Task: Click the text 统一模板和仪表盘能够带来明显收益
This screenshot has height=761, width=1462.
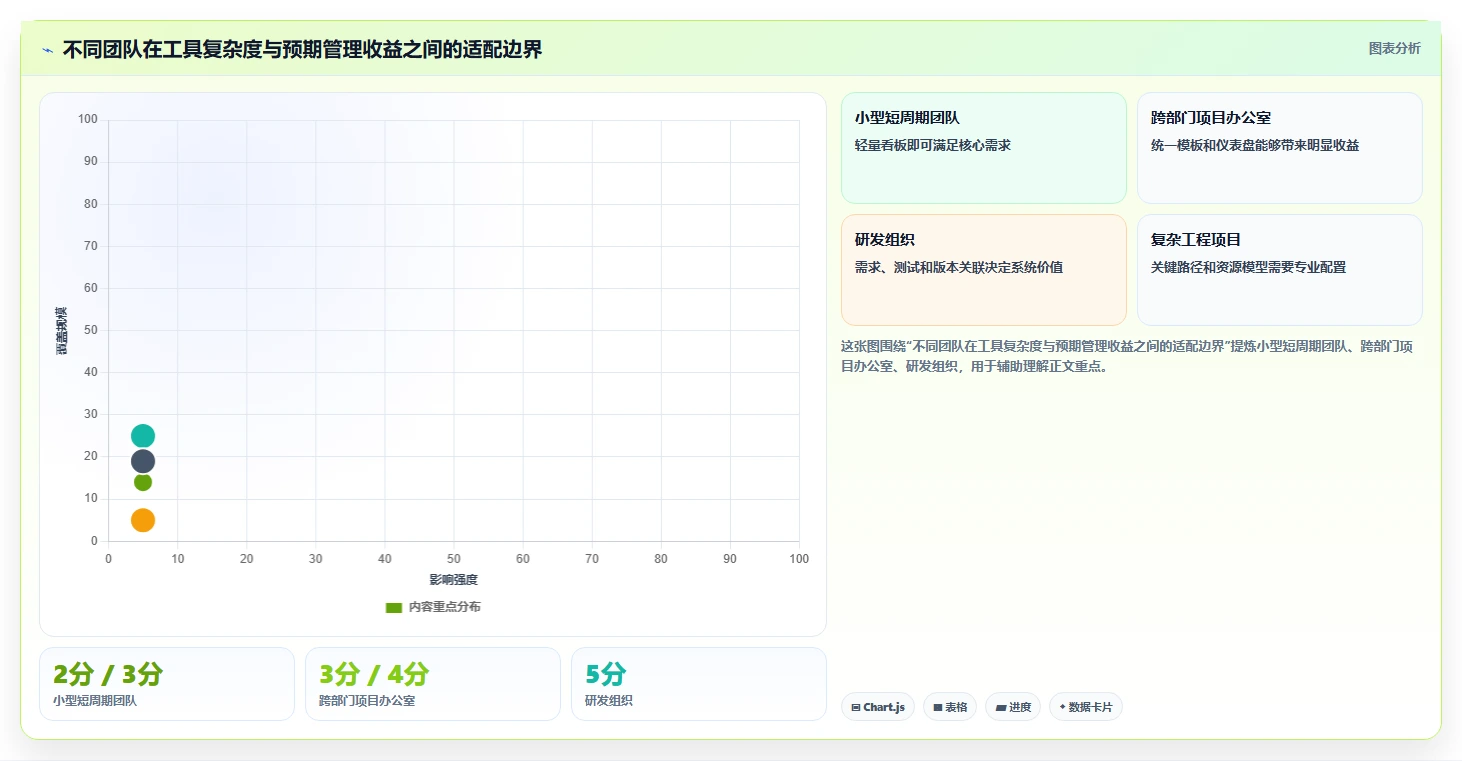Action: pos(1255,145)
